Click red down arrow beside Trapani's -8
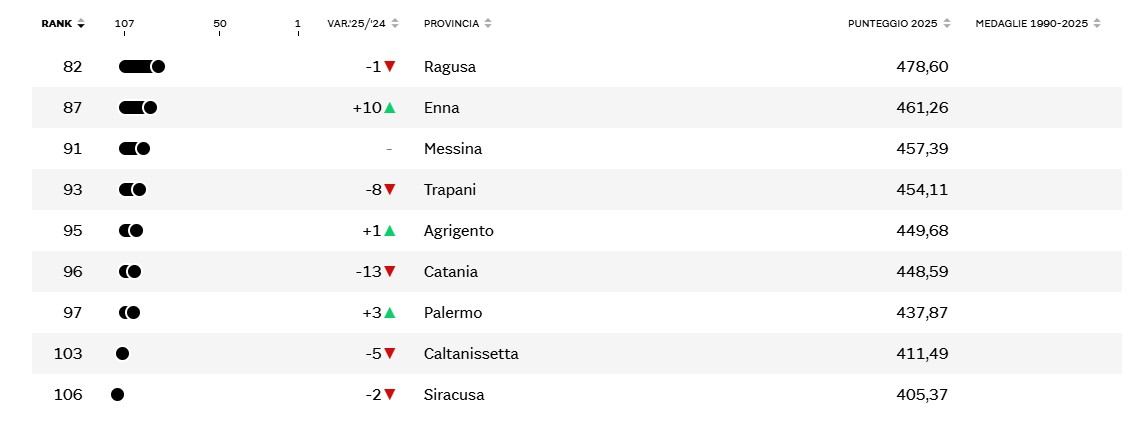Viewport: 1134px width, 428px height. [390, 190]
